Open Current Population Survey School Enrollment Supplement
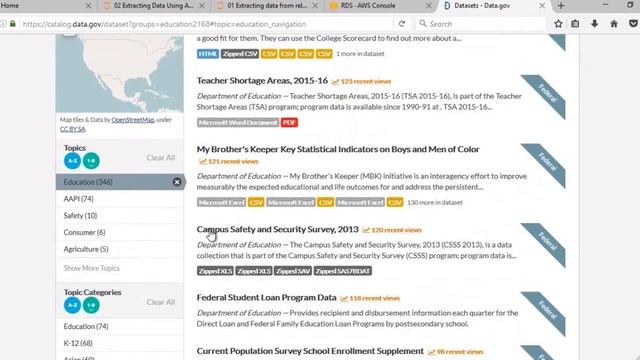640x360 pixels. tap(310, 351)
